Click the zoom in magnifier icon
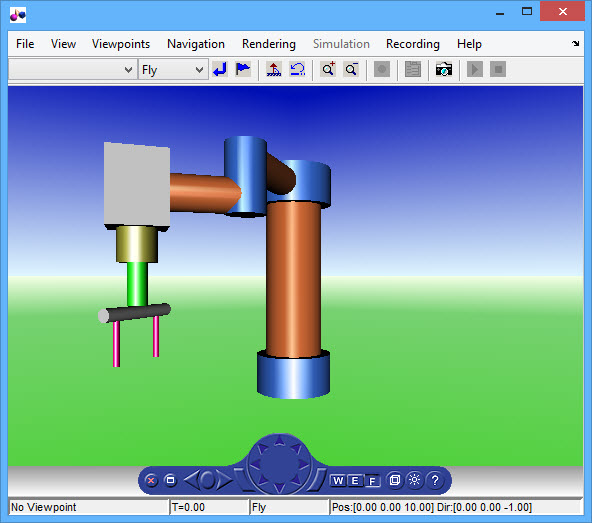 tap(328, 69)
